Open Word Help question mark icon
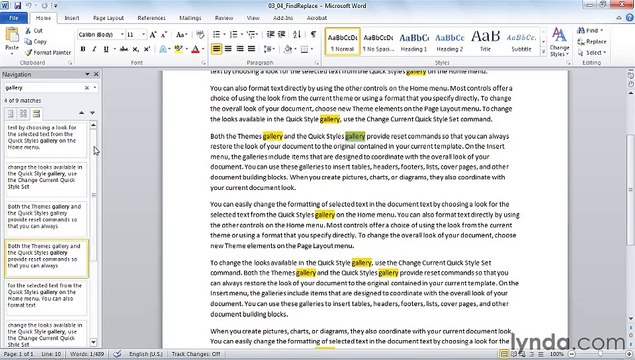 pos(629,17)
